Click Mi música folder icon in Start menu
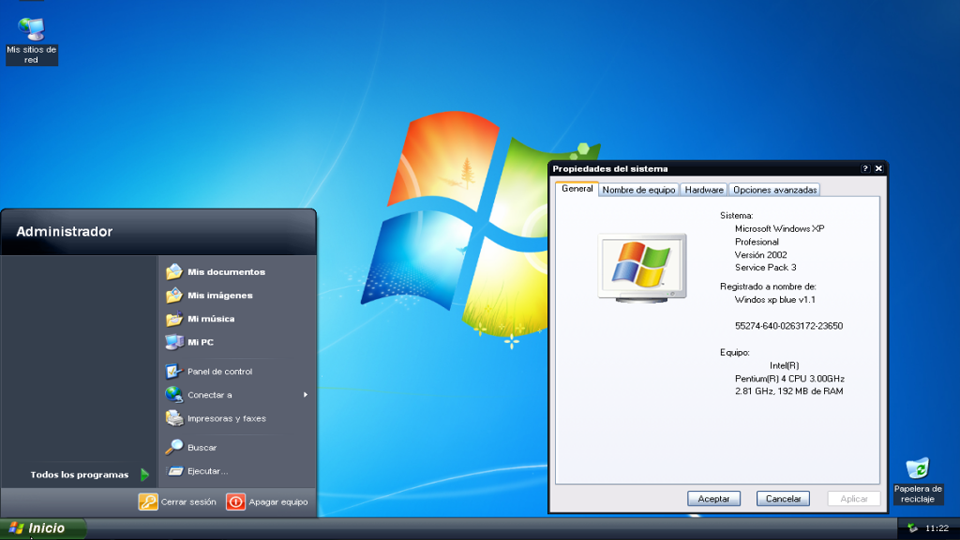The image size is (960, 540). pyautogui.click(x=174, y=318)
